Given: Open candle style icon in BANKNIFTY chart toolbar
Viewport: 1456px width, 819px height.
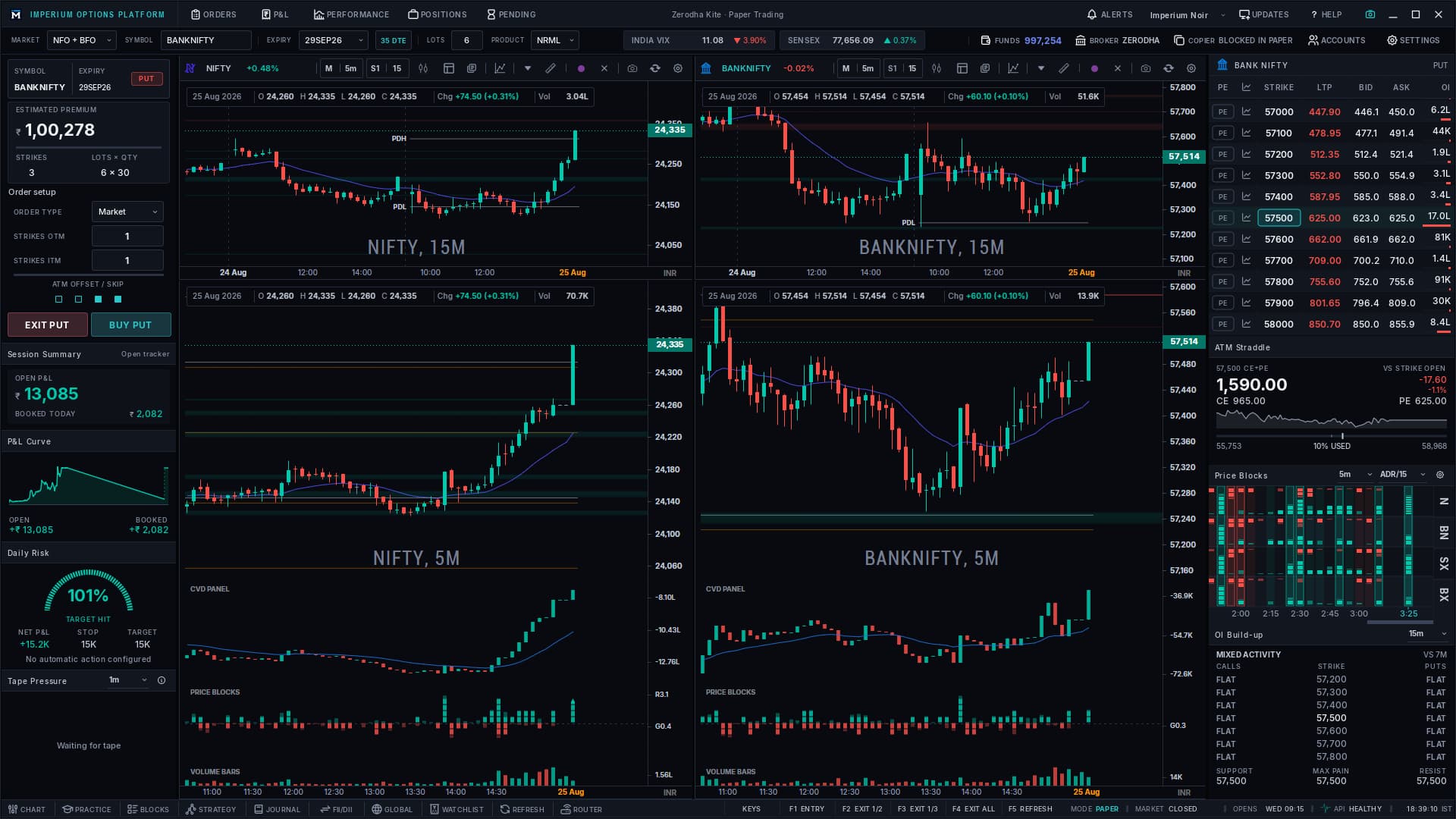Looking at the screenshot, I should pyautogui.click(x=937, y=68).
